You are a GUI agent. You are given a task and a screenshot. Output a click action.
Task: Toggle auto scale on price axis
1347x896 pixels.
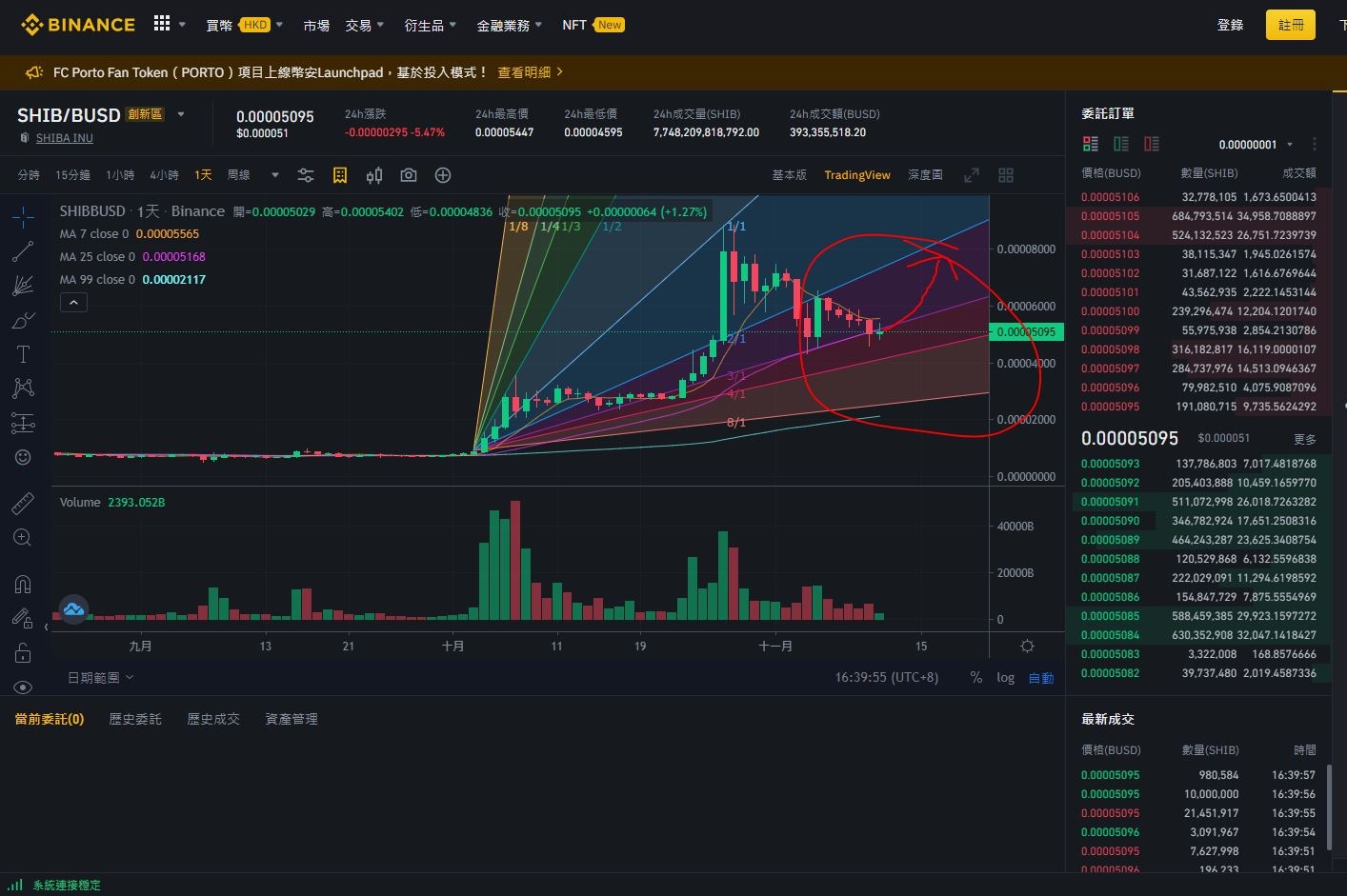click(1041, 678)
